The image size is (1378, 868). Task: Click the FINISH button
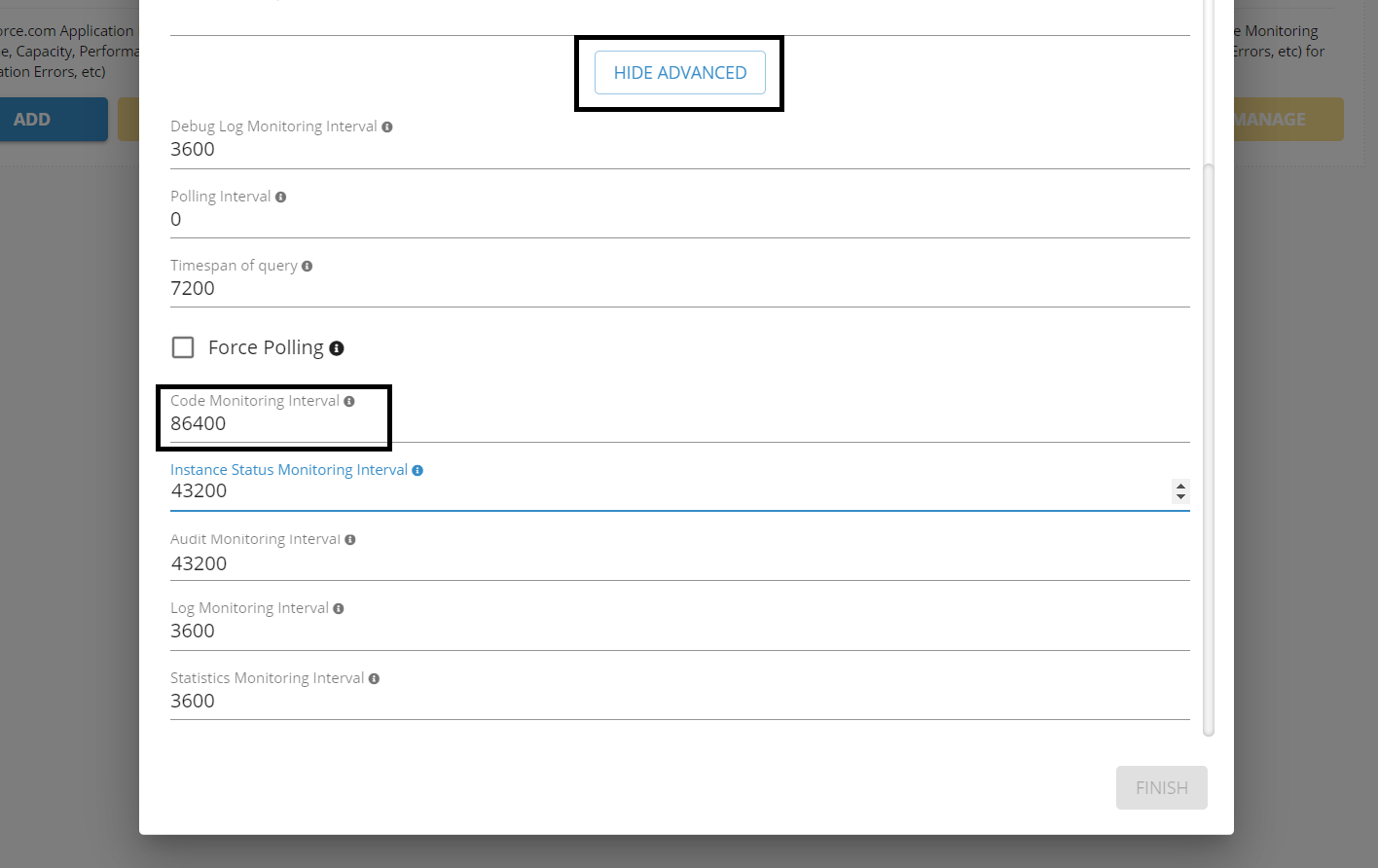[1161, 787]
